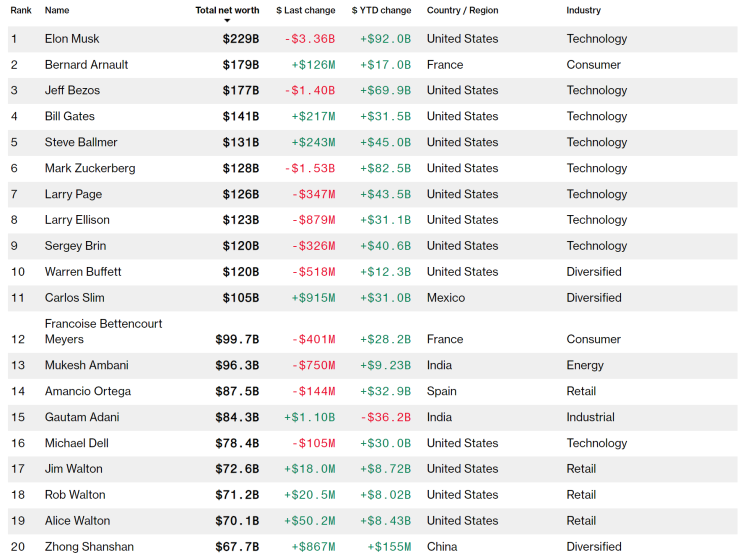743x557 pixels.
Task: Open the Bill Gates entry
Action: 70,117
